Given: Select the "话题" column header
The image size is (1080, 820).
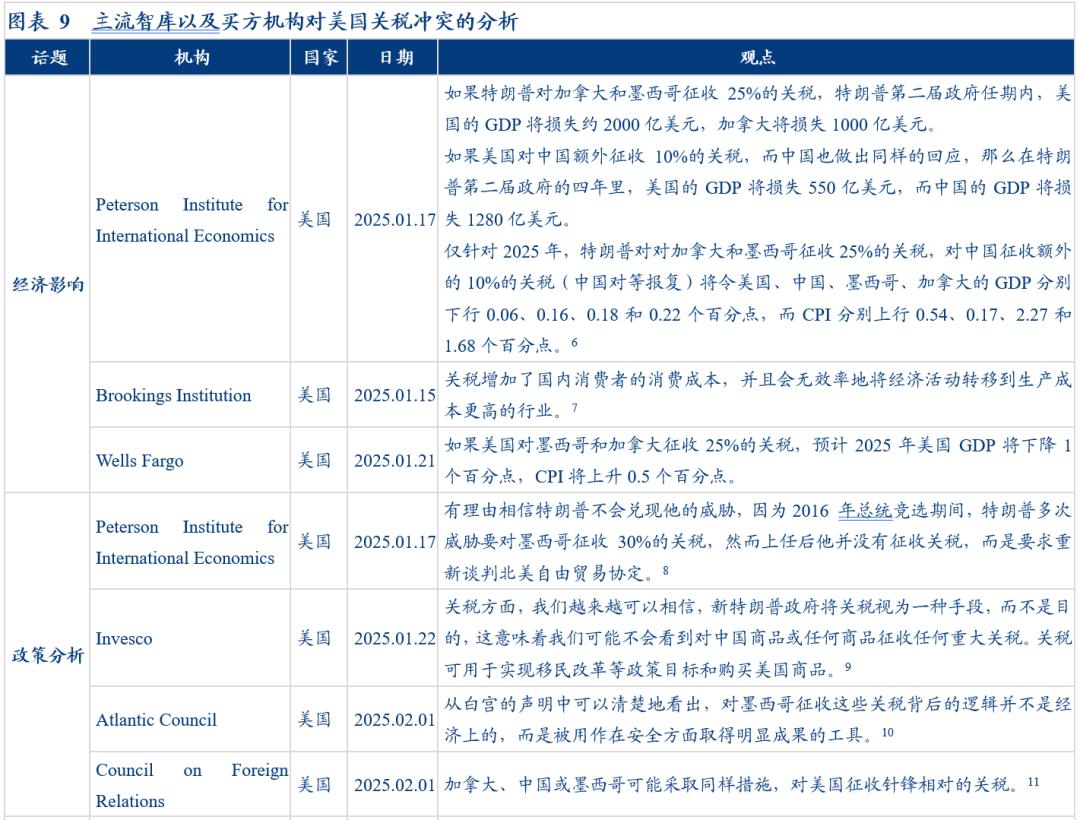Looking at the screenshot, I should (48, 58).
